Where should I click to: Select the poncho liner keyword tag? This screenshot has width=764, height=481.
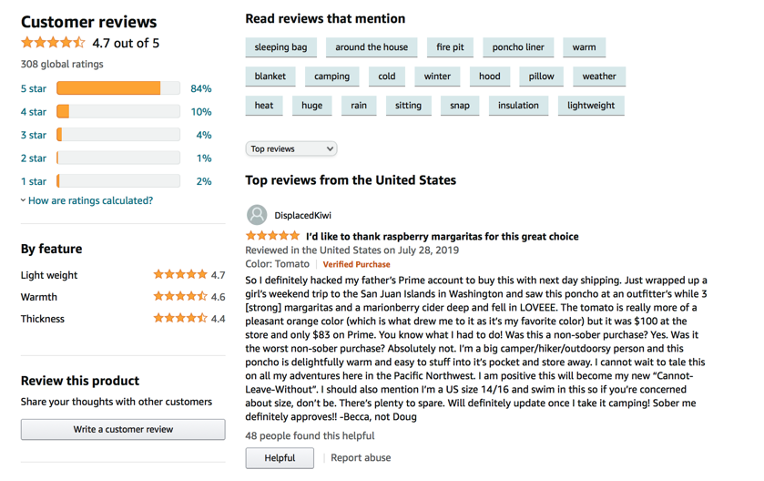pos(518,47)
